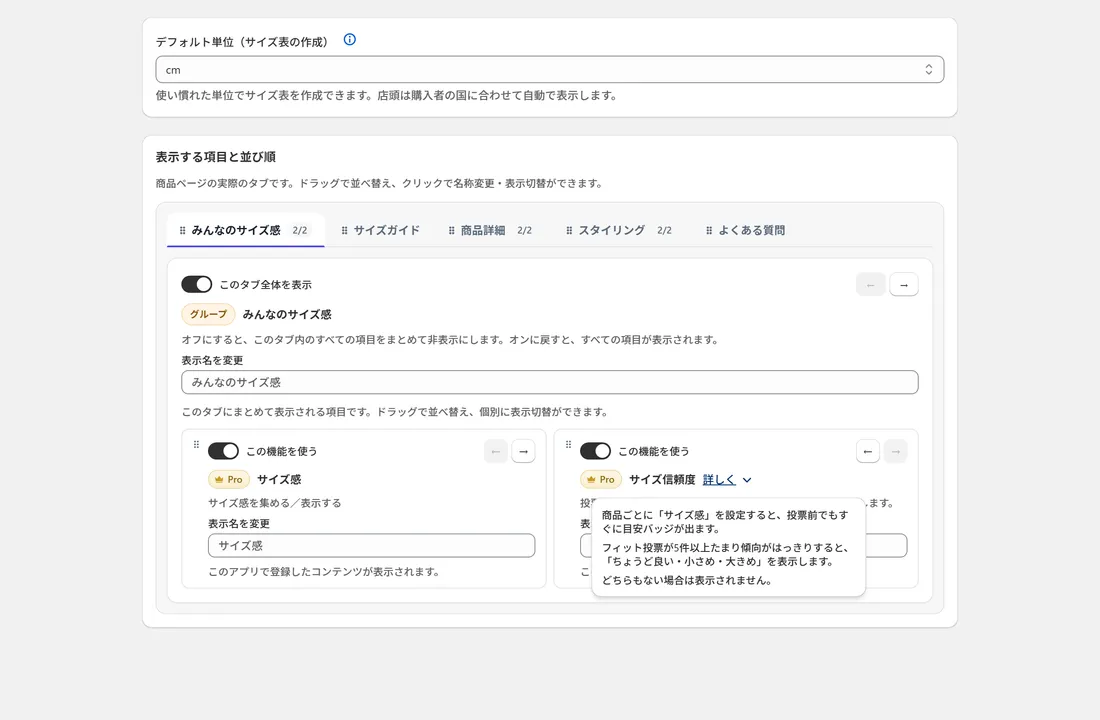Viewport: 1100px width, 720px height.
Task: Click right arrow on the サイズ信頼度 card
Action: click(895, 451)
